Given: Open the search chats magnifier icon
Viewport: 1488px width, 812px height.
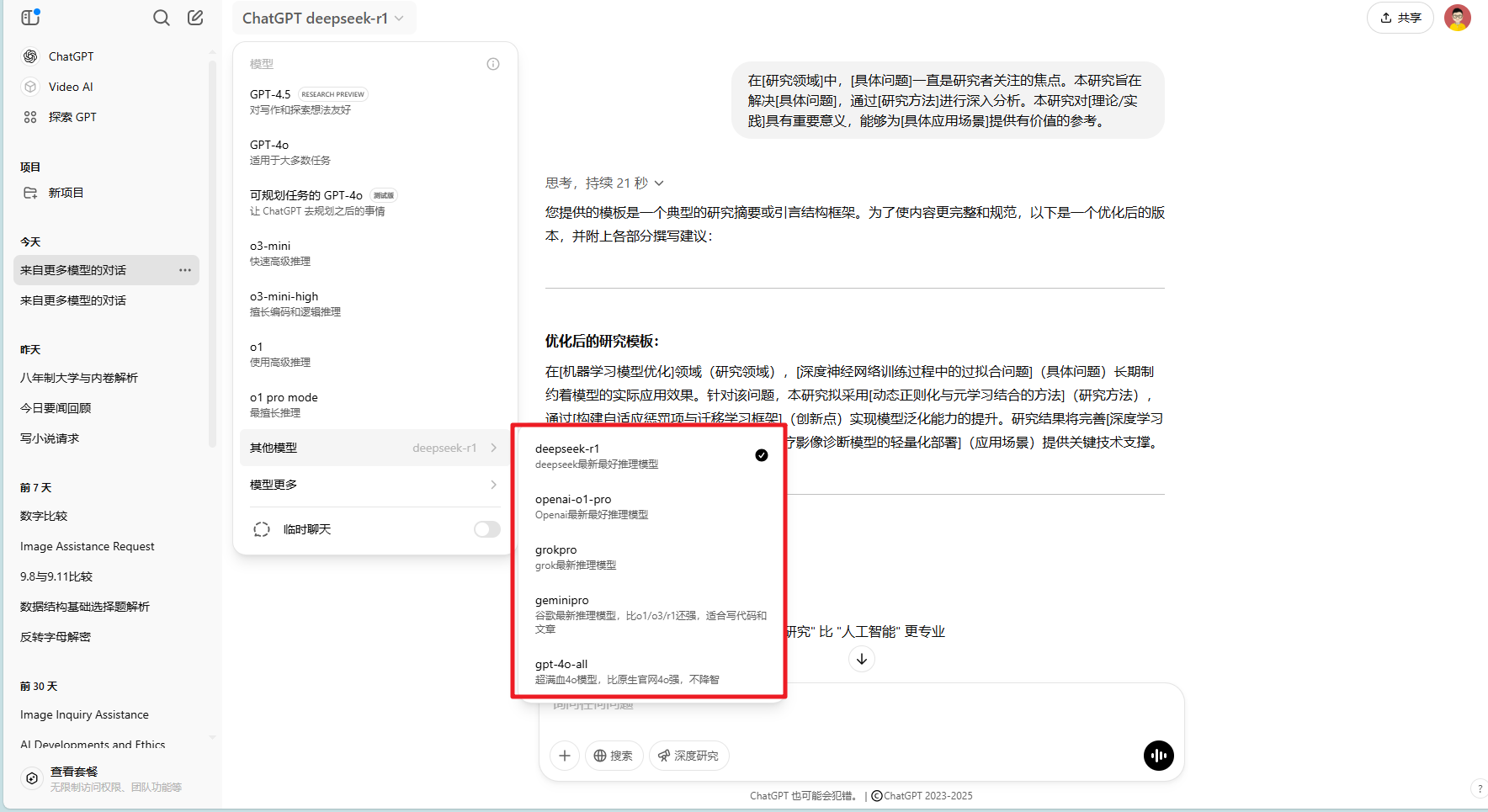Looking at the screenshot, I should [x=162, y=18].
